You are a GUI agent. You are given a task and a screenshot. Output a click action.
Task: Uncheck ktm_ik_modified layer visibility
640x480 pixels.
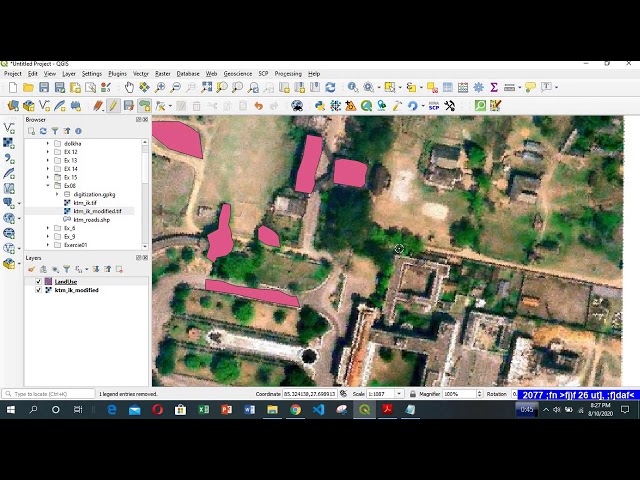click(38, 290)
